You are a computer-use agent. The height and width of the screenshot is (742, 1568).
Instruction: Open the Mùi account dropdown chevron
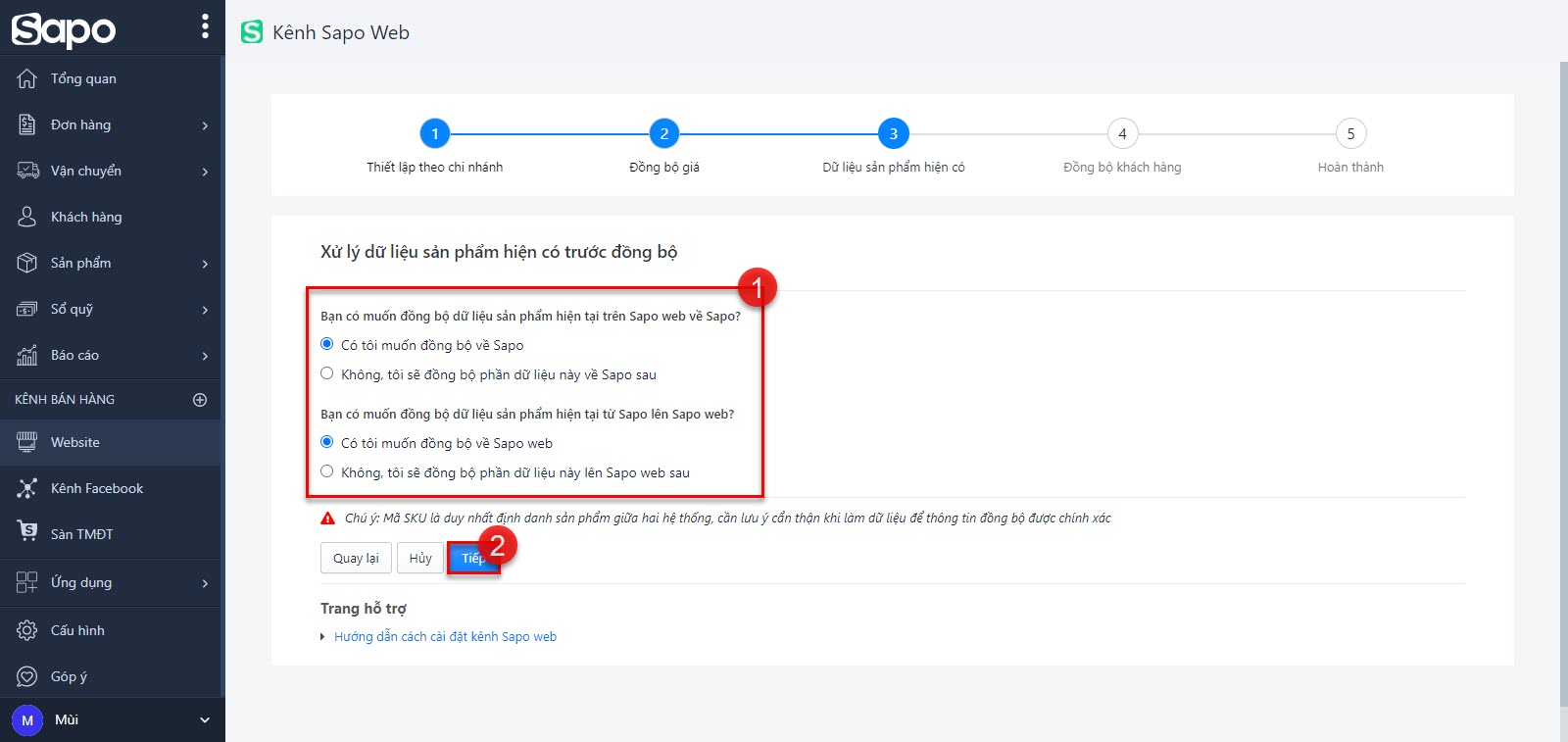click(x=205, y=720)
